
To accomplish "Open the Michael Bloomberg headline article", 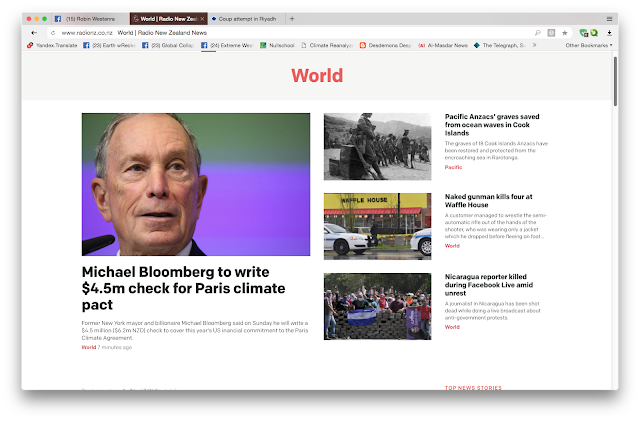I will point(183,288).
